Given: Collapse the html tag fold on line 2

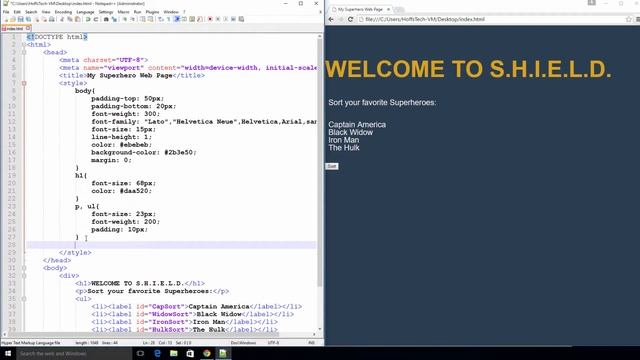Looking at the screenshot, I should click(x=24, y=44).
